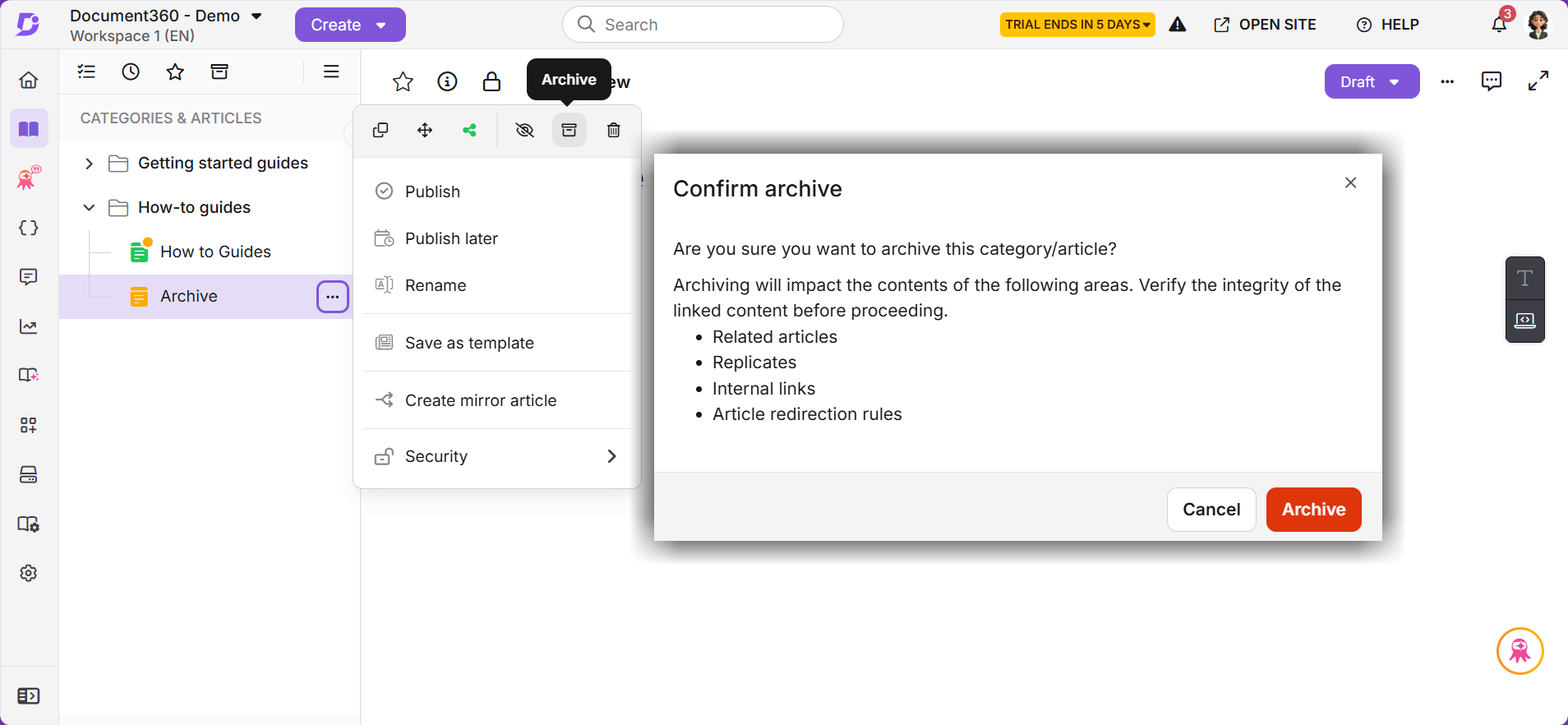Open knowledge base site settings book-gear icon
Image resolution: width=1568 pixels, height=725 pixels.
tap(29, 524)
